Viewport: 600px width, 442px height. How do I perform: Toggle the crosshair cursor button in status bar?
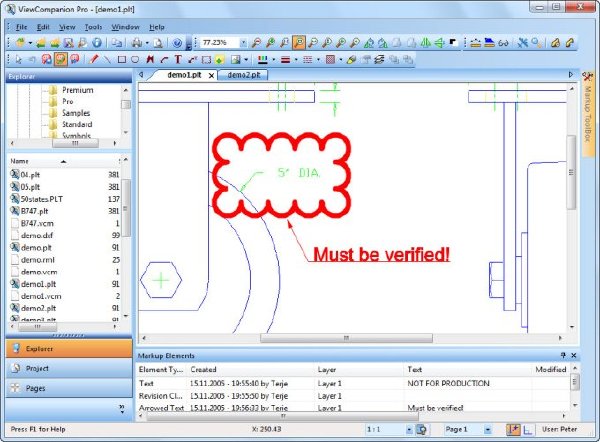click(x=513, y=429)
